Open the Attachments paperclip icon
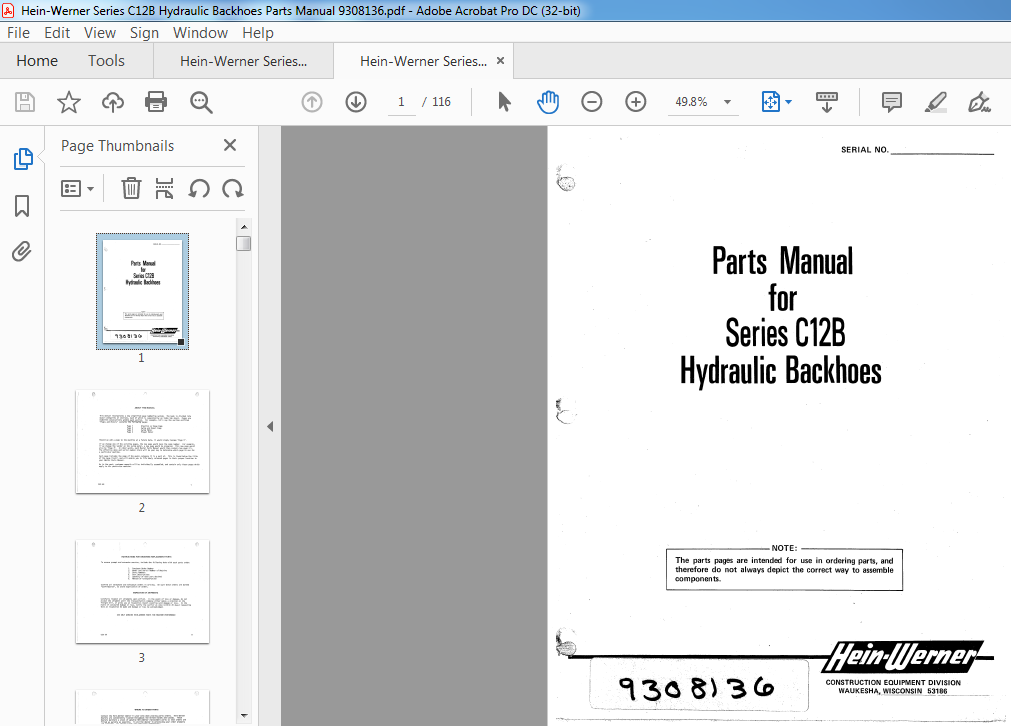Screen dimensions: 1011x726 [x=22, y=251]
